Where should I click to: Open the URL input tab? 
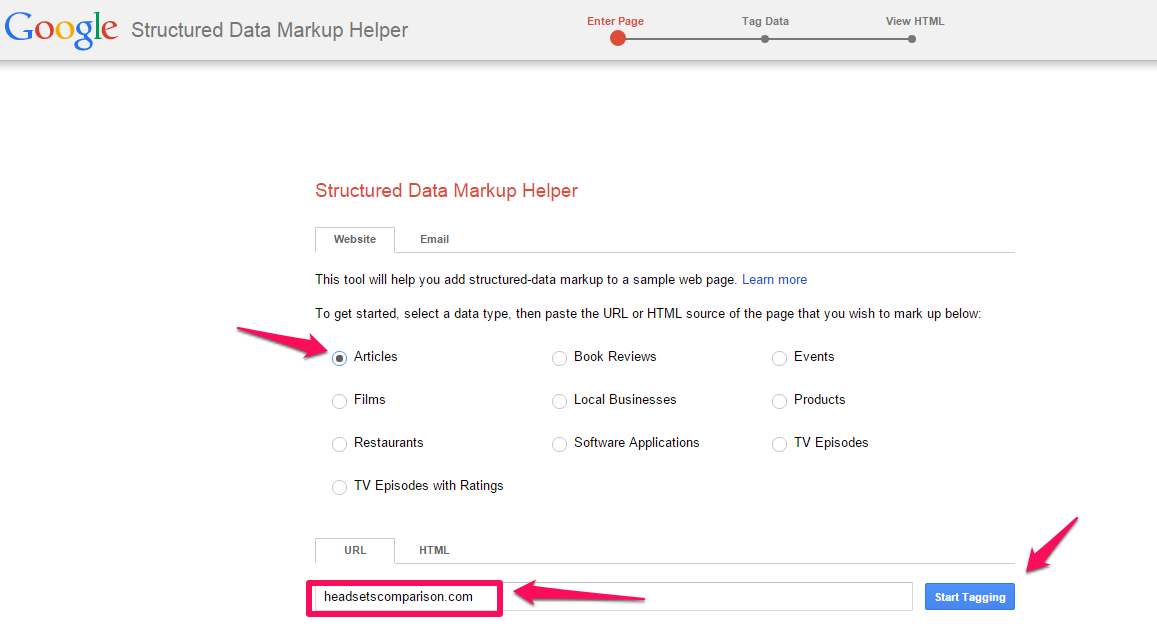pos(355,550)
